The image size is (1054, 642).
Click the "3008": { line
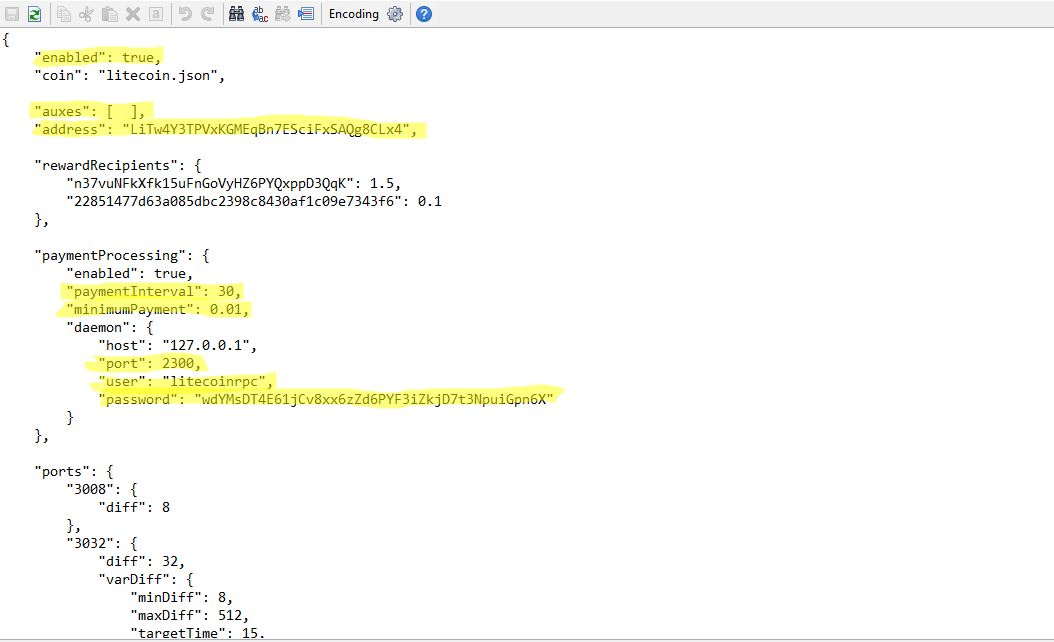point(102,489)
